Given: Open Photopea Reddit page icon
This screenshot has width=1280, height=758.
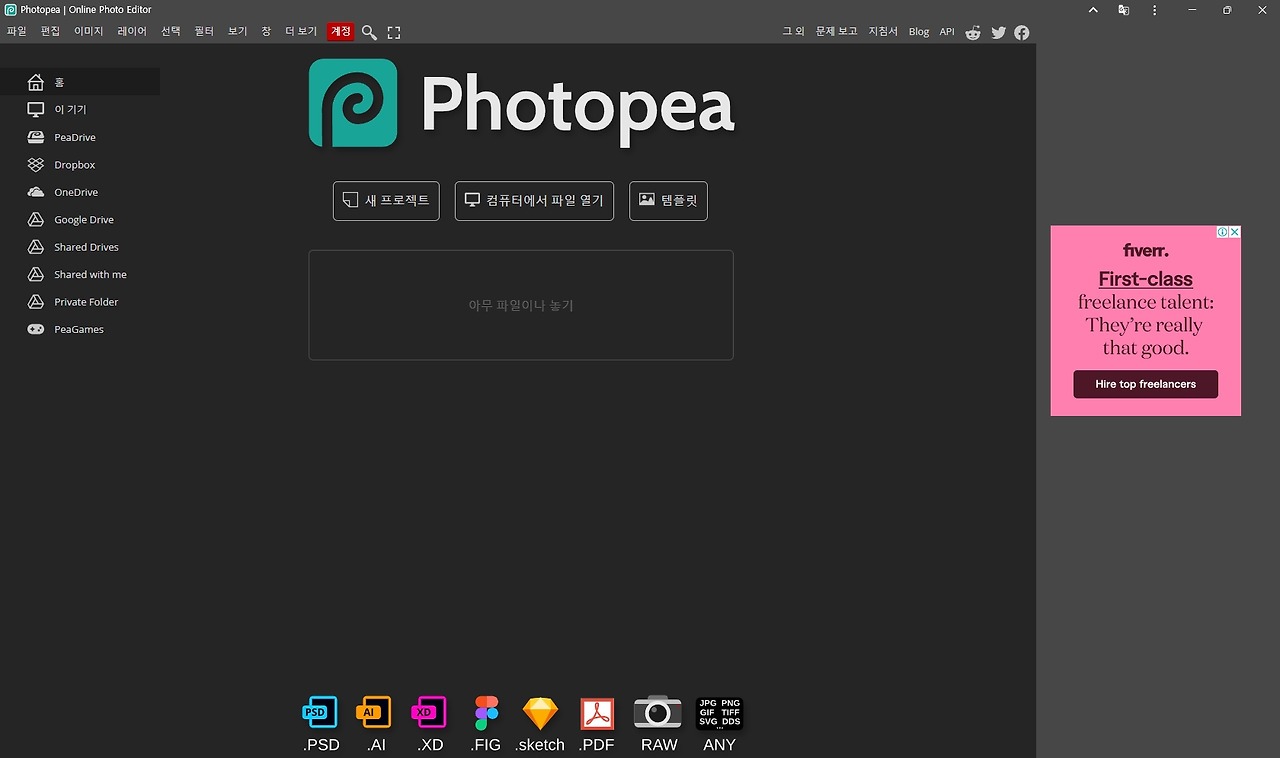Looking at the screenshot, I should tap(973, 32).
